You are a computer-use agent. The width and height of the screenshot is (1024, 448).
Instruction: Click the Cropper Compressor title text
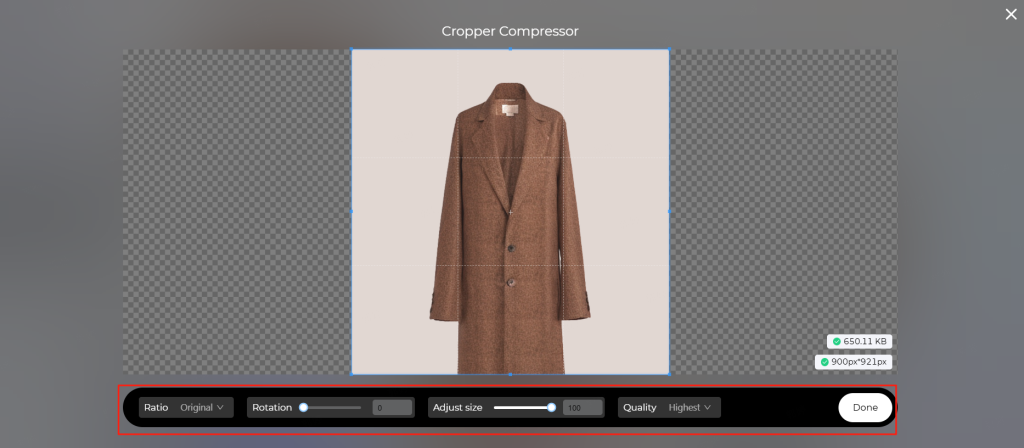pos(510,31)
